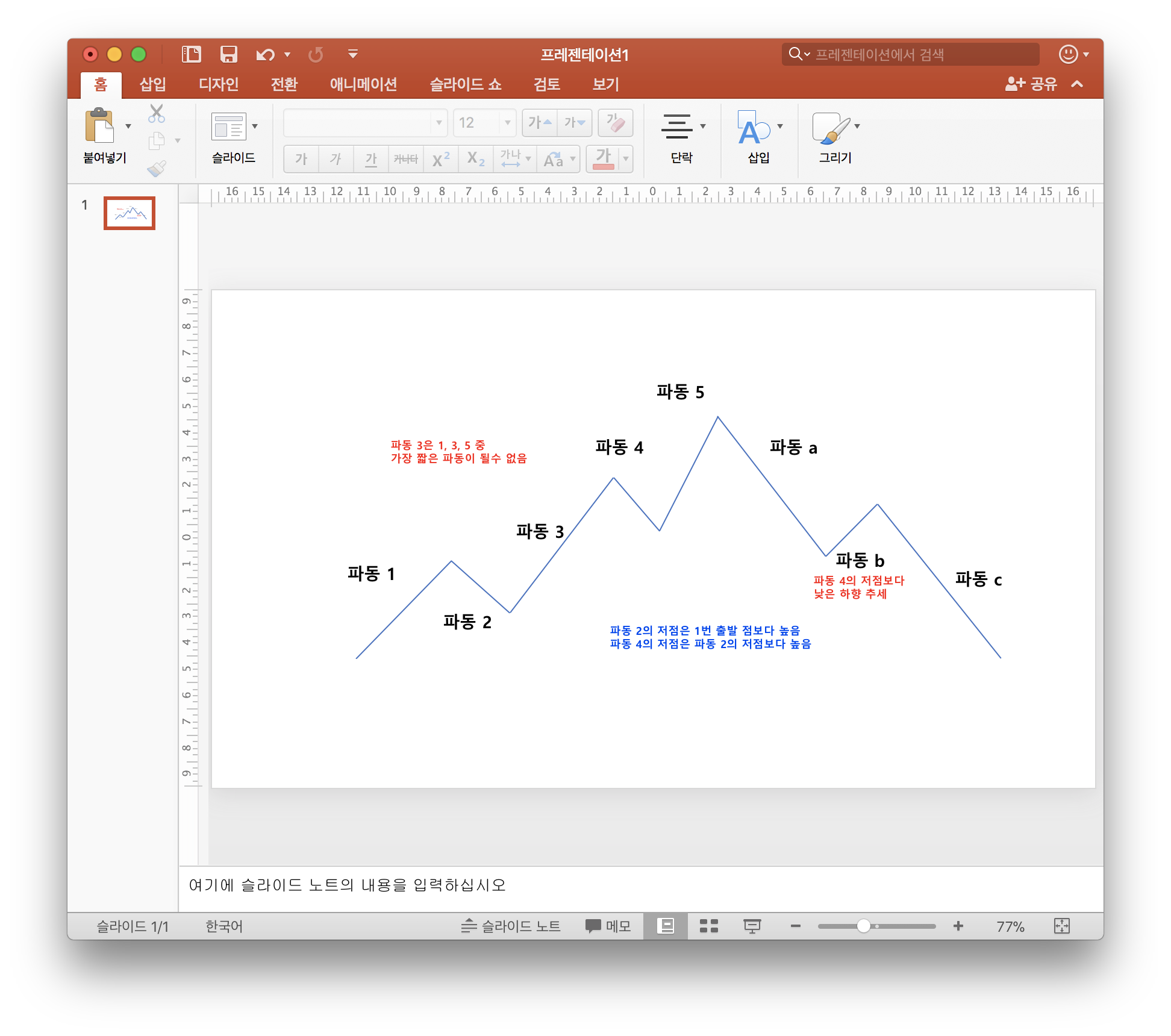Click the Format Painter brush icon
The width and height of the screenshot is (1171, 1036).
point(157,169)
